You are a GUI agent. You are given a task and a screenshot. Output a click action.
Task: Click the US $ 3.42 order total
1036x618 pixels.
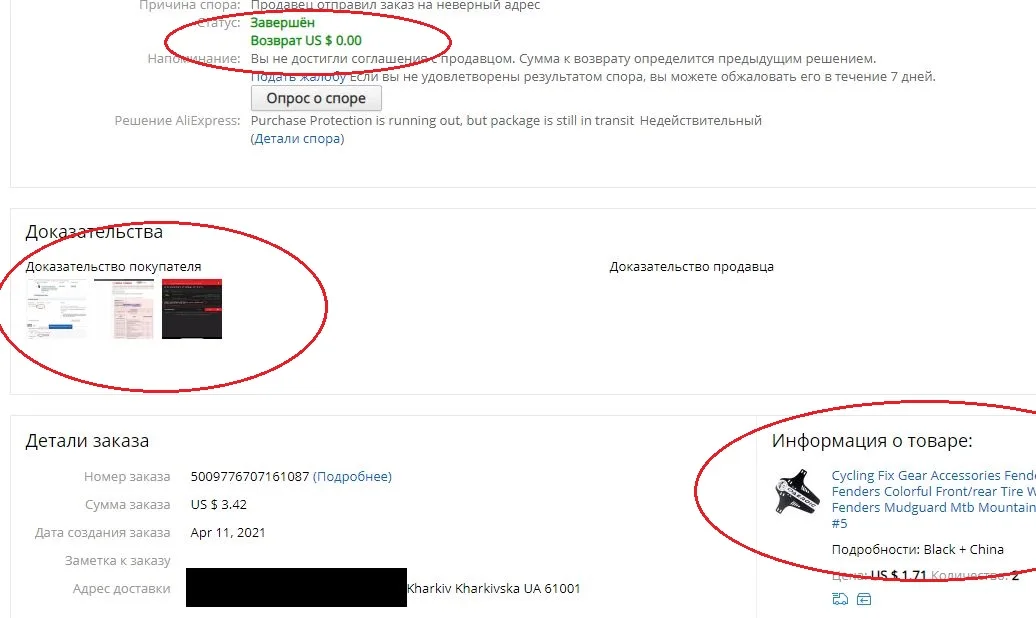pyautogui.click(x=219, y=505)
